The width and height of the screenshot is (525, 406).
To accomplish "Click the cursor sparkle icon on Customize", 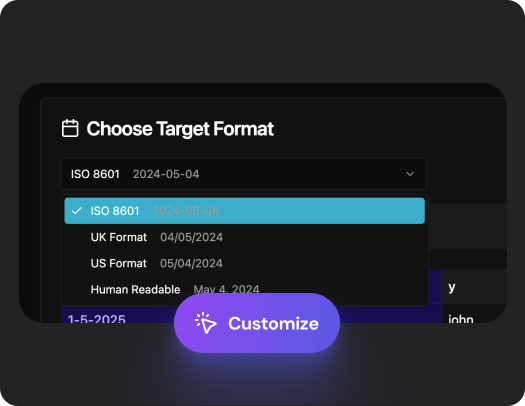I will (206, 323).
